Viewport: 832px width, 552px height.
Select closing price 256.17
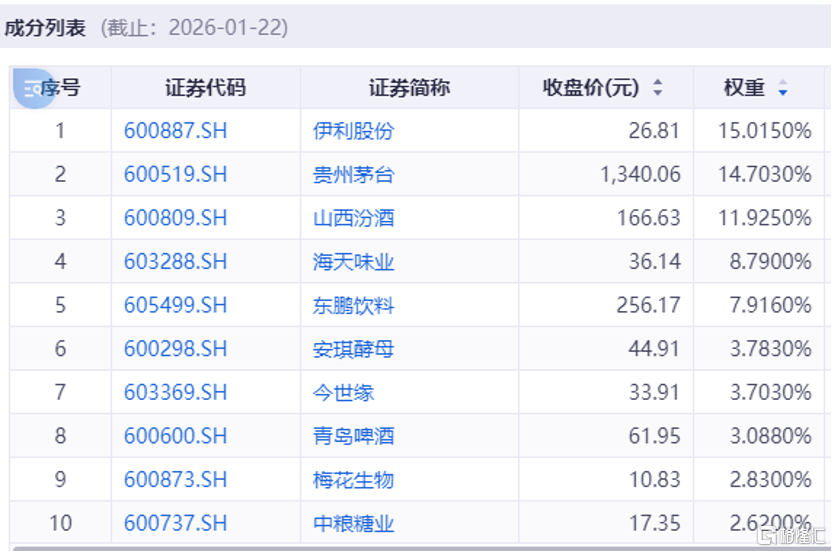tap(648, 305)
